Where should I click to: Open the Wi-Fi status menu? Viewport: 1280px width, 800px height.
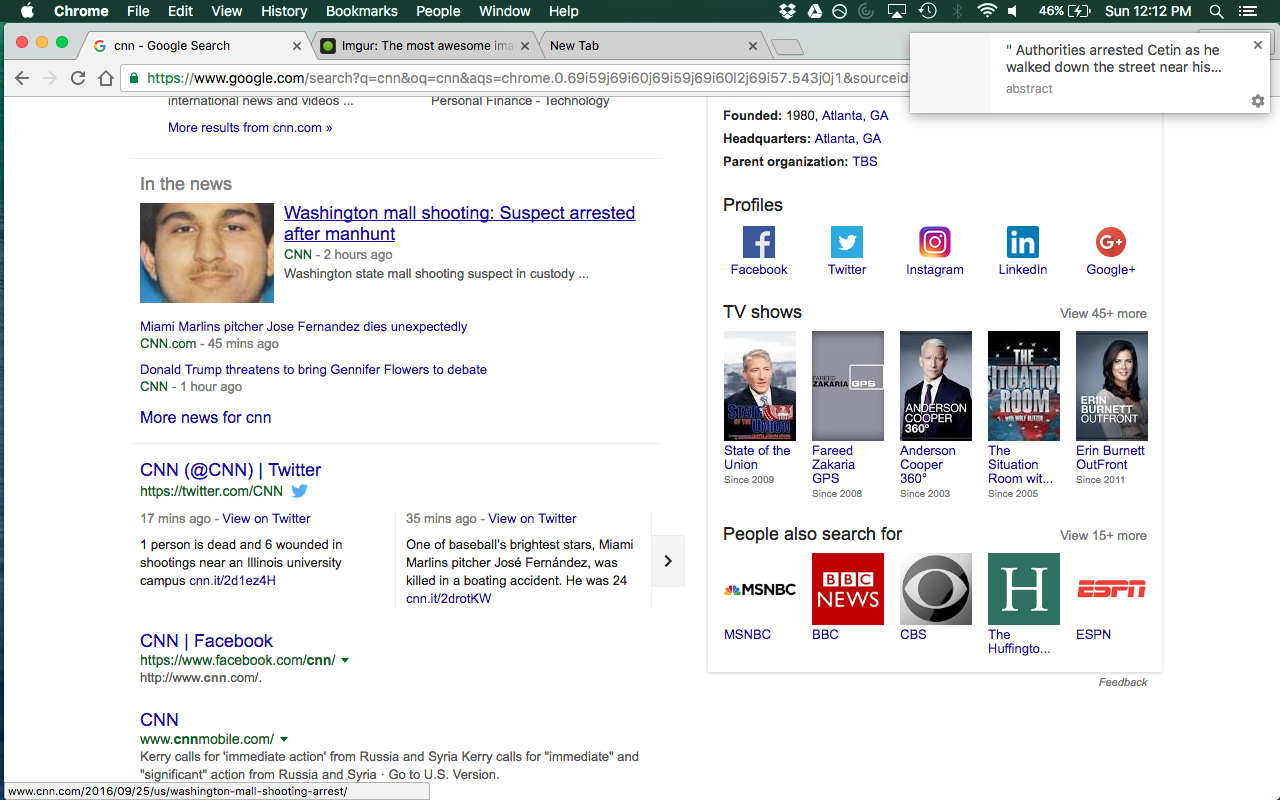tap(987, 11)
